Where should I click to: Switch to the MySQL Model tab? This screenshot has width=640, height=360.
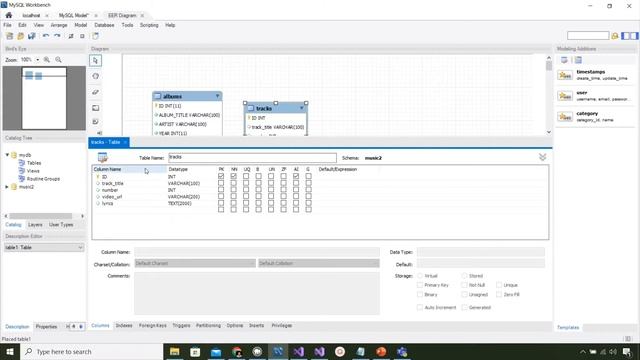pos(73,16)
